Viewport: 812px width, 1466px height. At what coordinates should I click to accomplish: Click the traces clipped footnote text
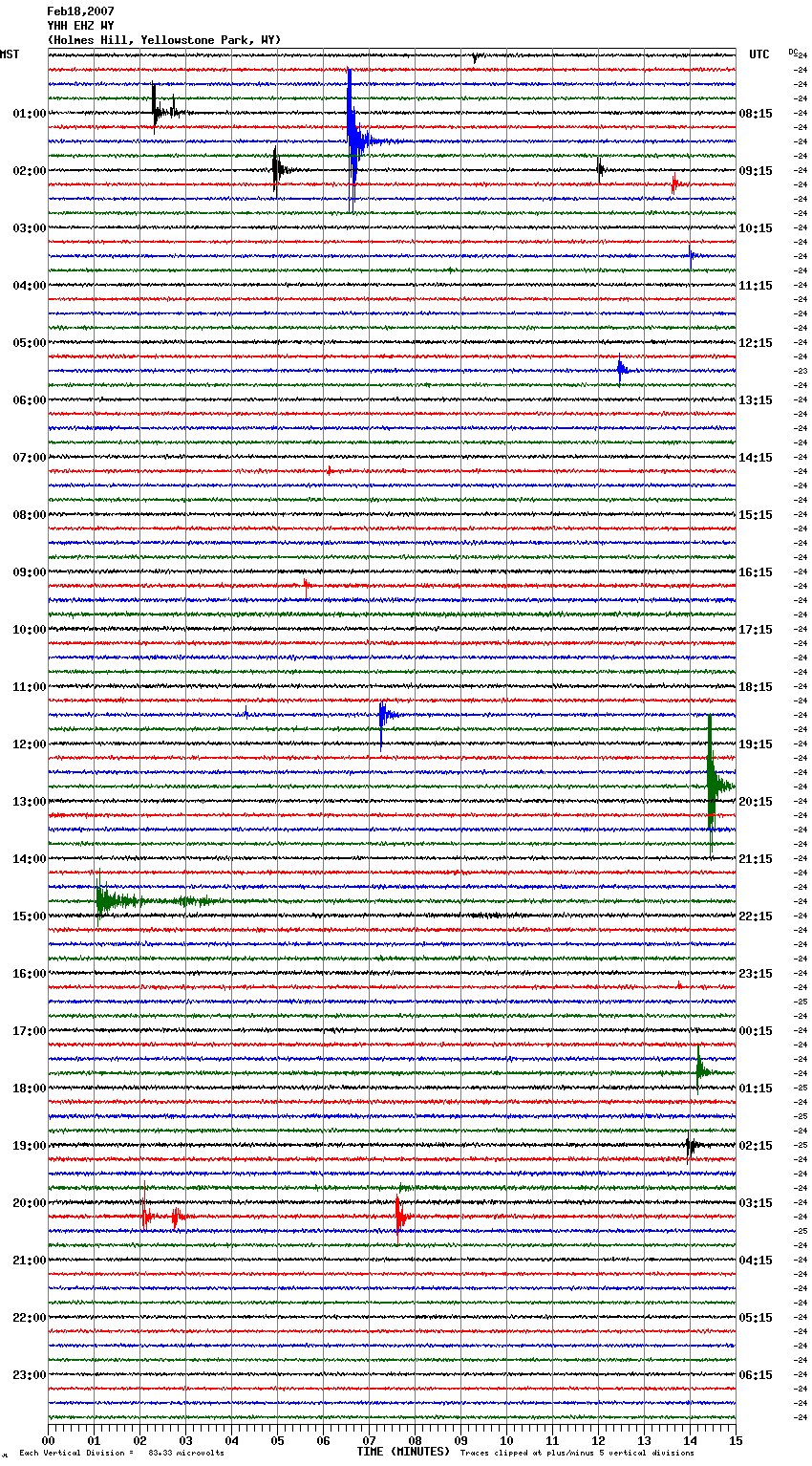(577, 1453)
